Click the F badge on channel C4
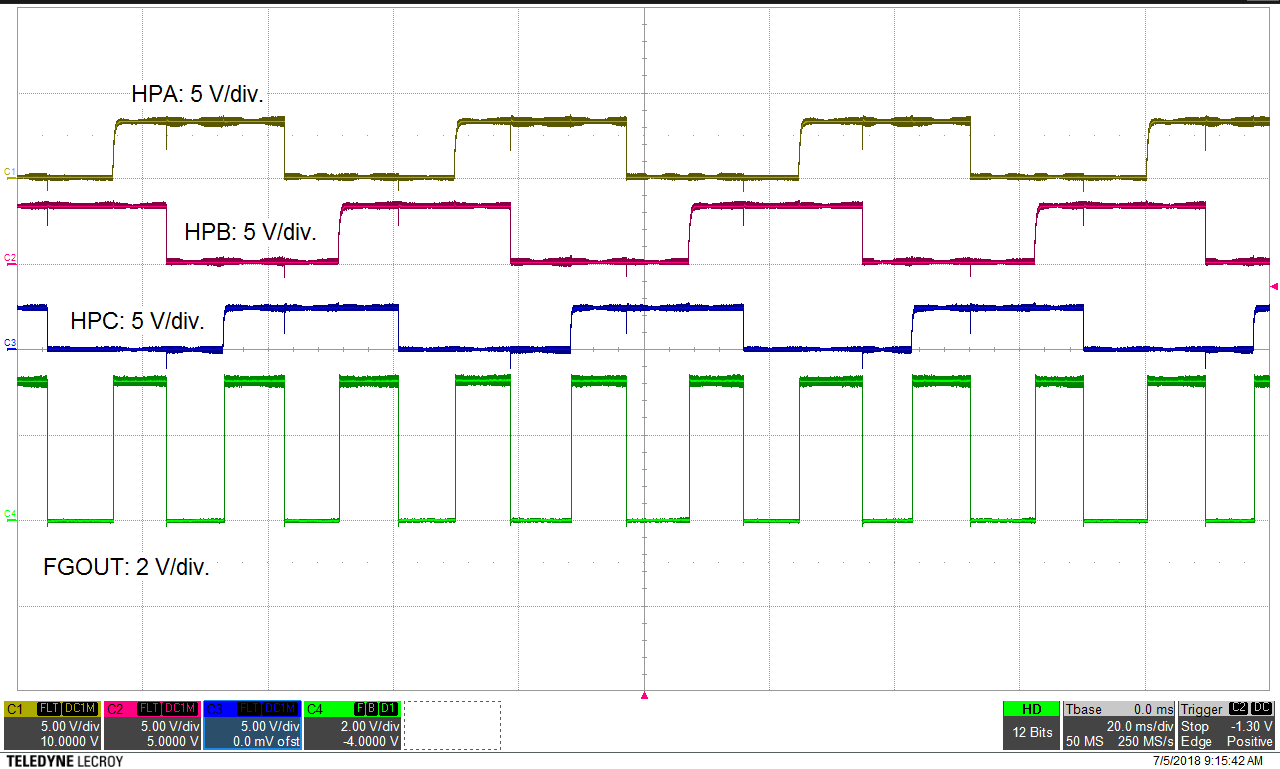 (x=359, y=710)
